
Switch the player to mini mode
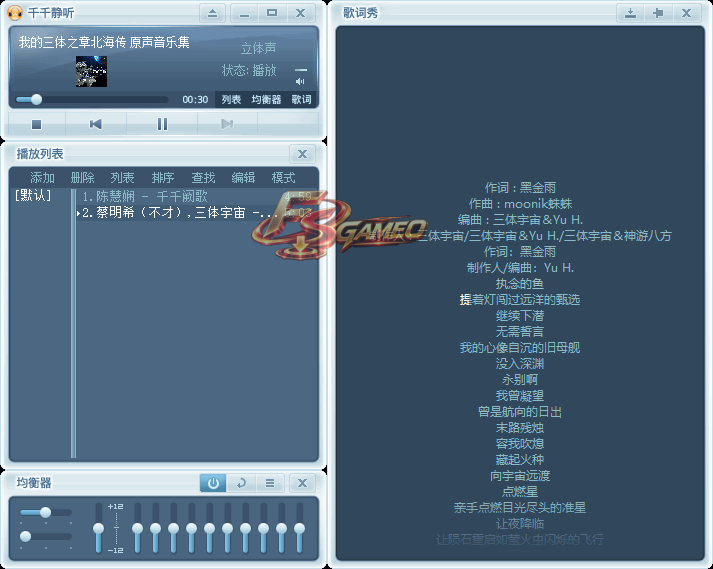272,13
